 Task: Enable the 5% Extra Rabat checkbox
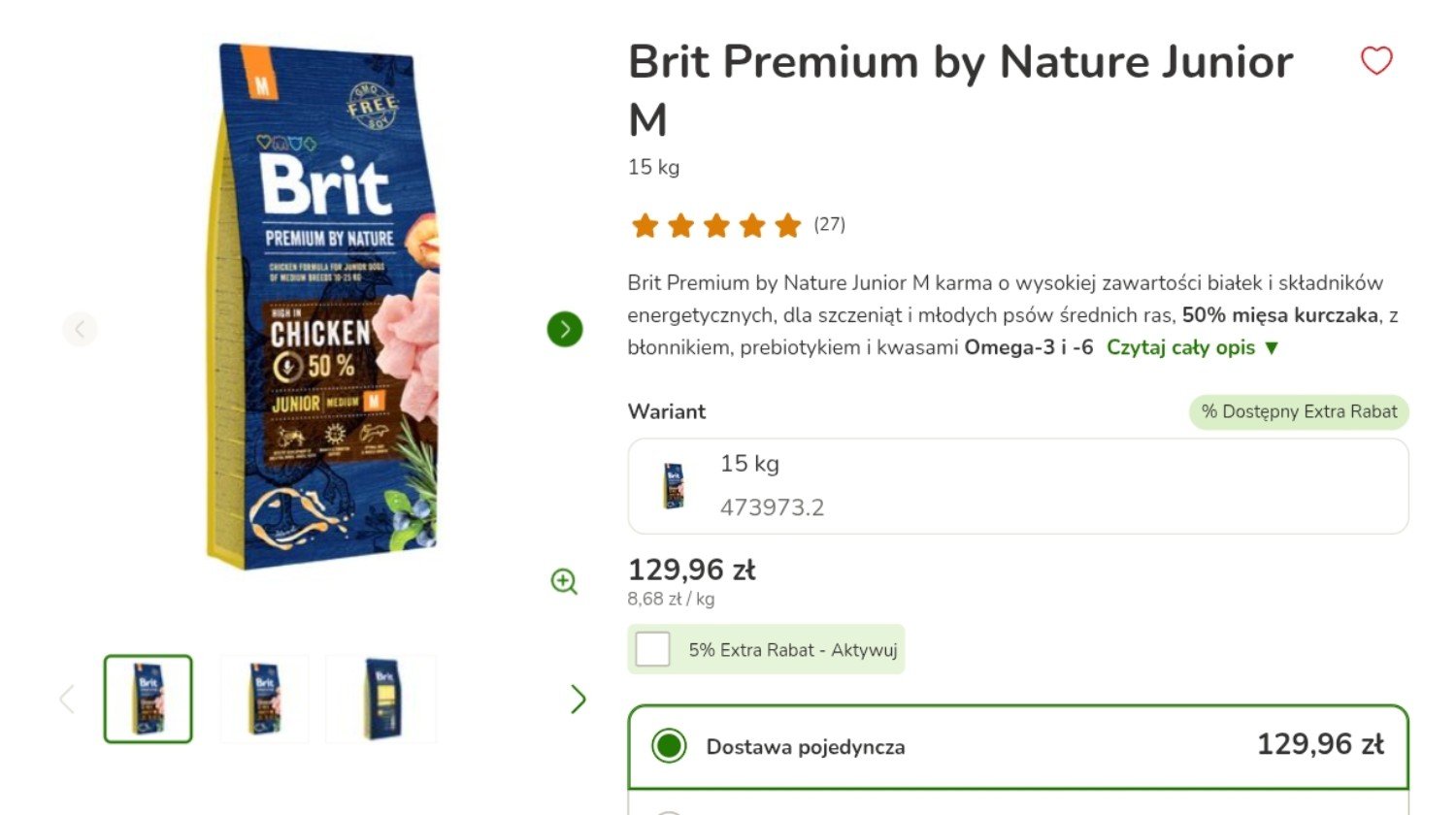click(x=652, y=649)
